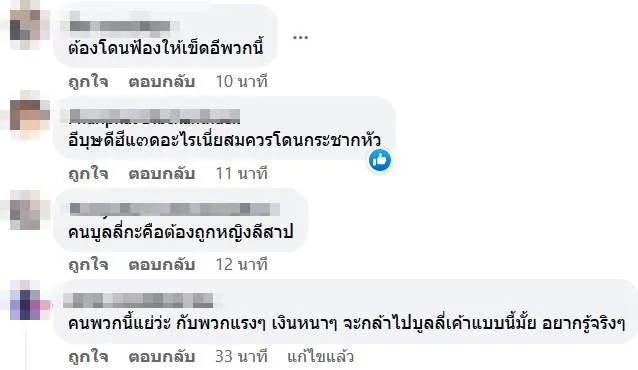View edit history via แก้ไขแล้ว
The image size is (638, 370).
tap(320, 357)
